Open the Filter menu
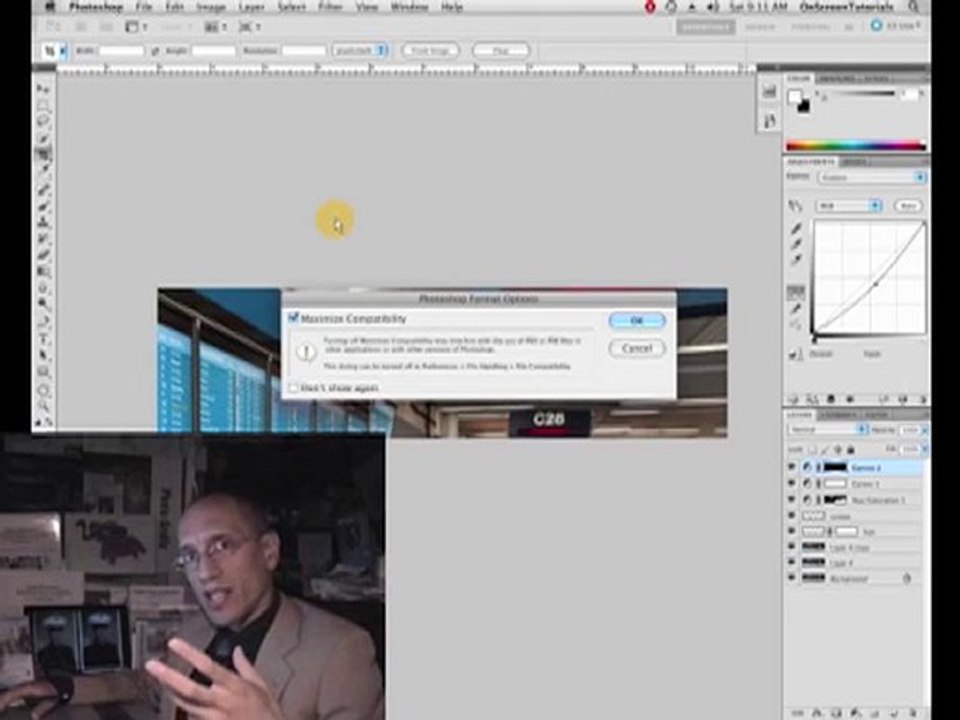 [x=330, y=7]
